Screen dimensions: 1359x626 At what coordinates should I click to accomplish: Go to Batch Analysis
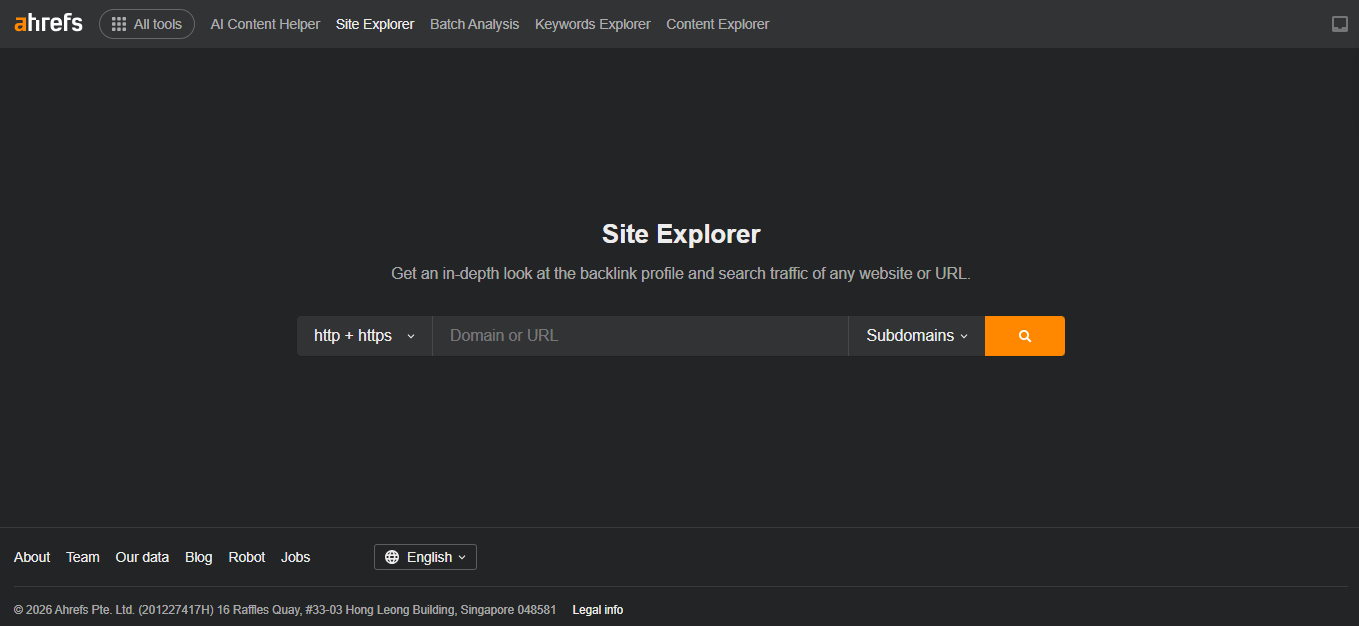pos(474,24)
